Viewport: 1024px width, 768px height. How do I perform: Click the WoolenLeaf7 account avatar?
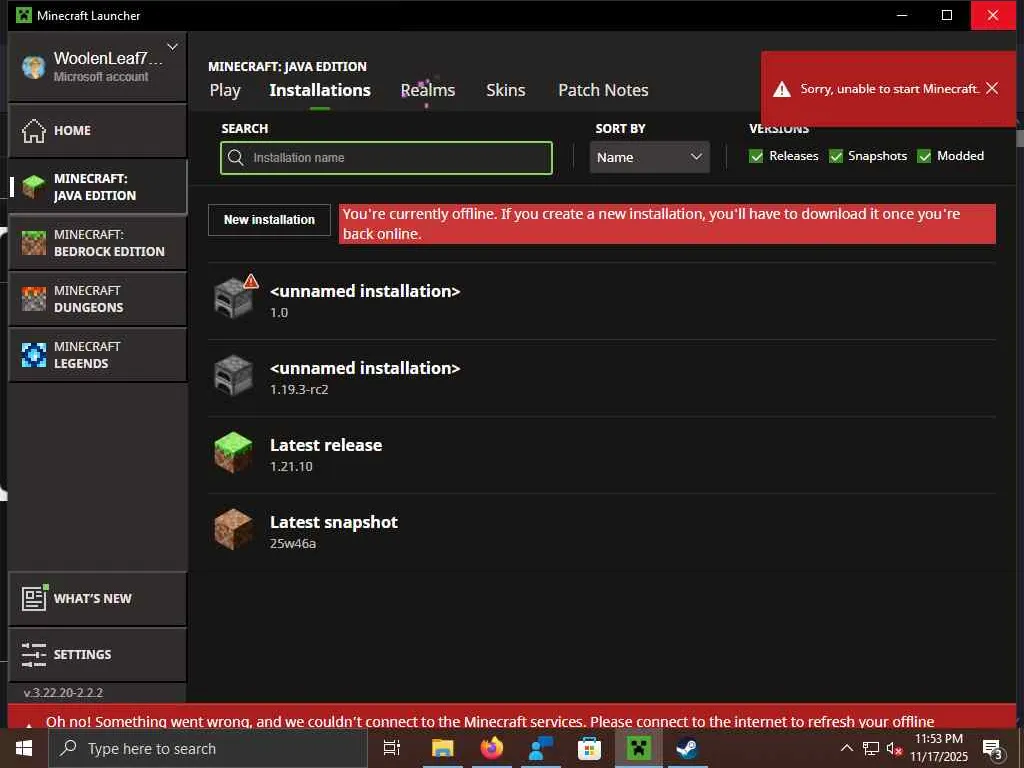[x=33, y=67]
